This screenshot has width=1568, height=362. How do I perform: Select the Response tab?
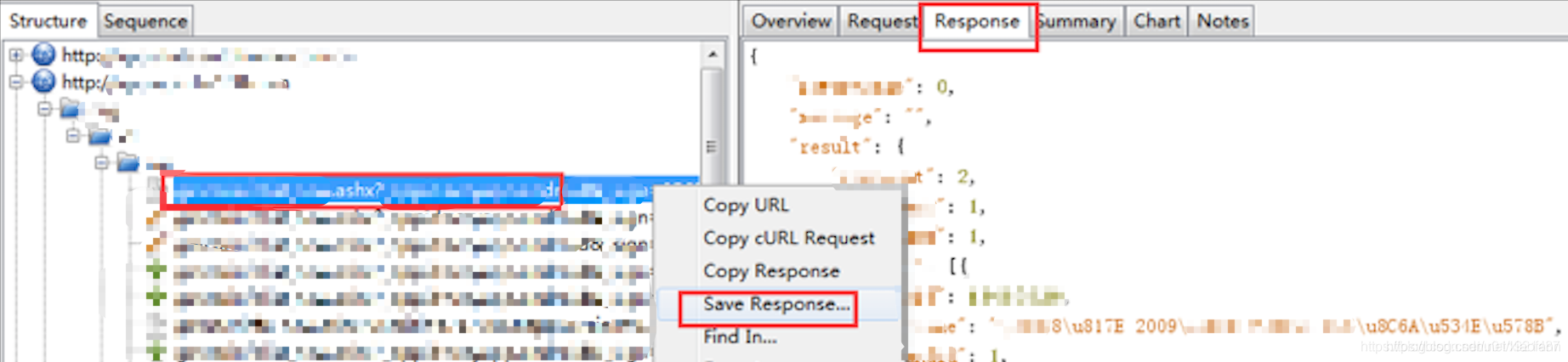point(977,20)
